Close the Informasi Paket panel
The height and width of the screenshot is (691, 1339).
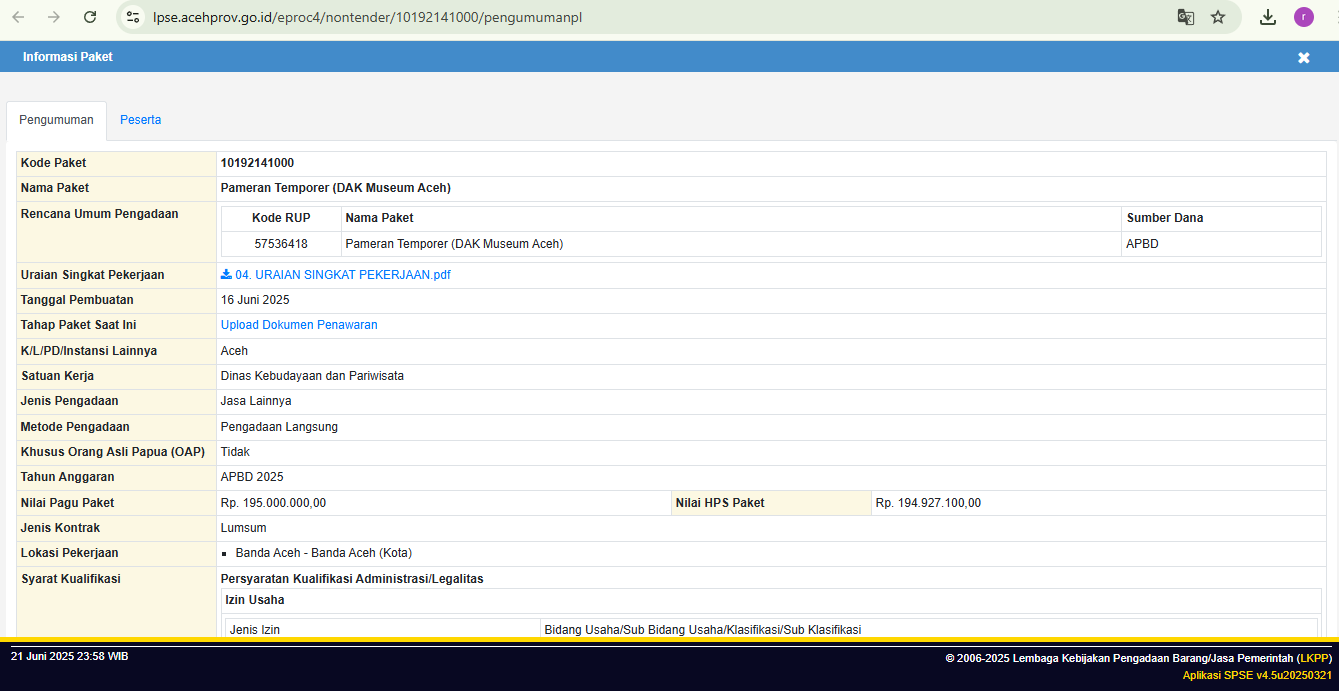(x=1303, y=58)
